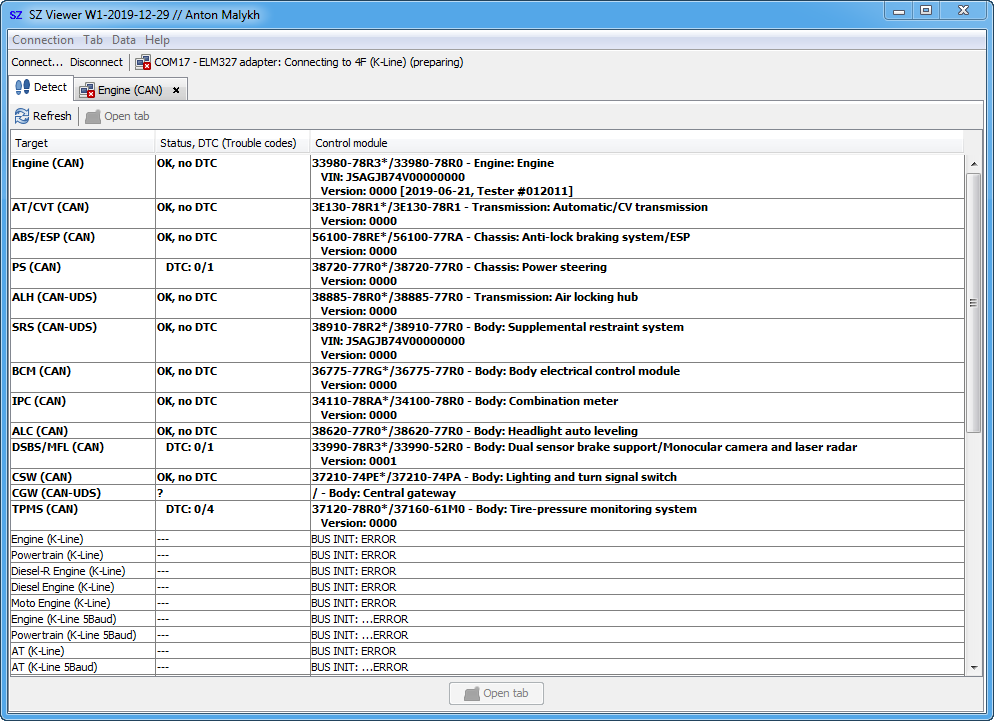Close the Engine (CAN) tab

[x=176, y=90]
